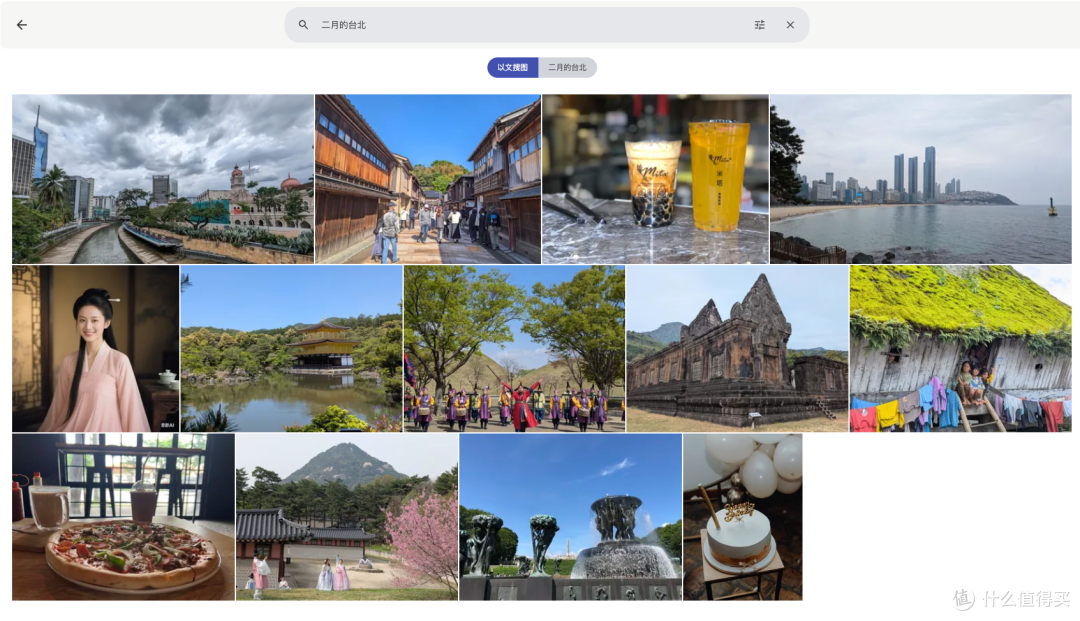Open the palace with cherry blossoms photo
Viewport: 1080px width, 621px height.
[x=347, y=516]
